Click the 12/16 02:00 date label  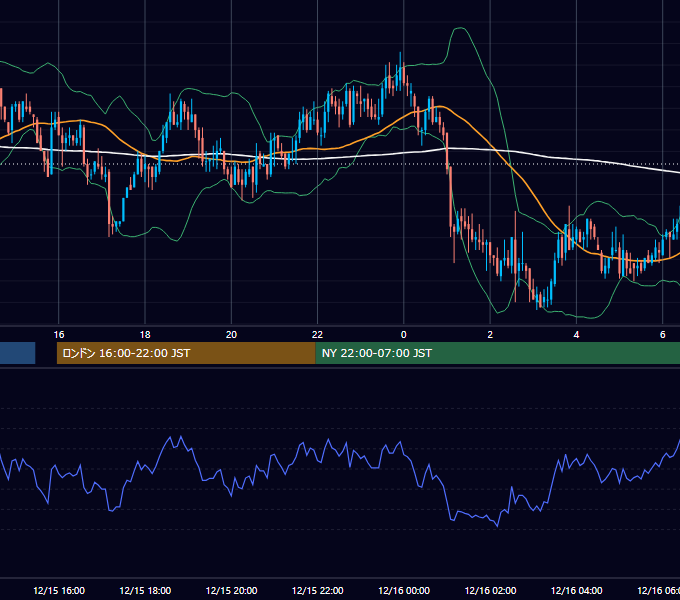point(490,590)
